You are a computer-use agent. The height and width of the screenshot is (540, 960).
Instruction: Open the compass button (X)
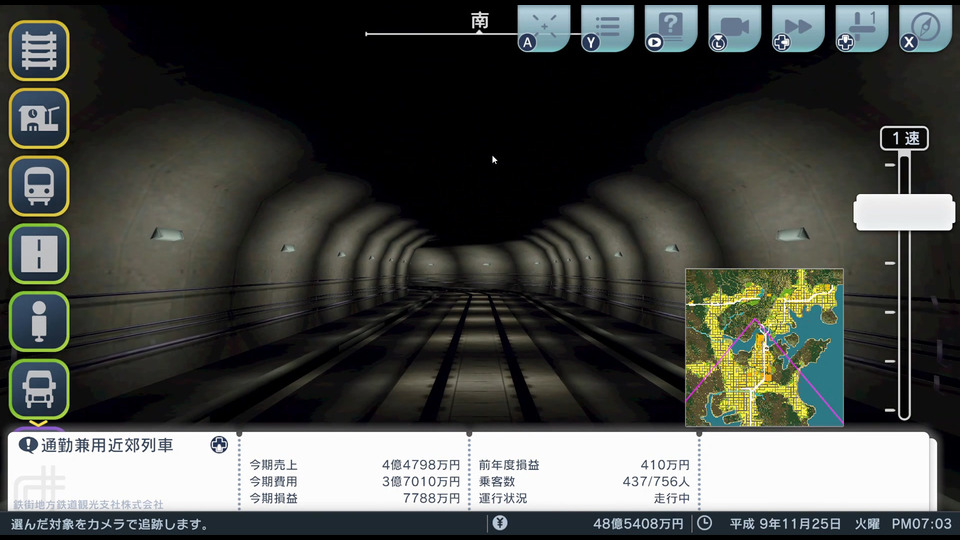[x=925, y=28]
